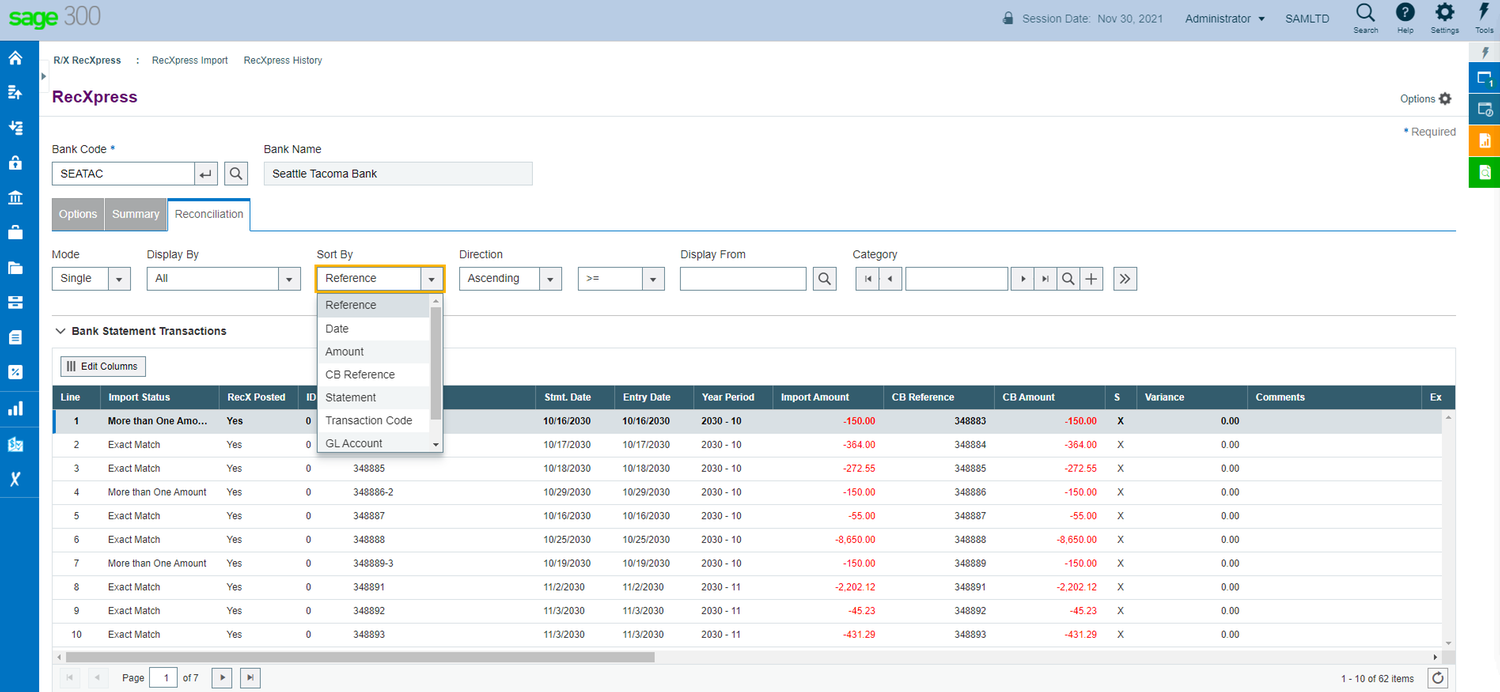Open the X tools sidebar icon

tap(15, 478)
